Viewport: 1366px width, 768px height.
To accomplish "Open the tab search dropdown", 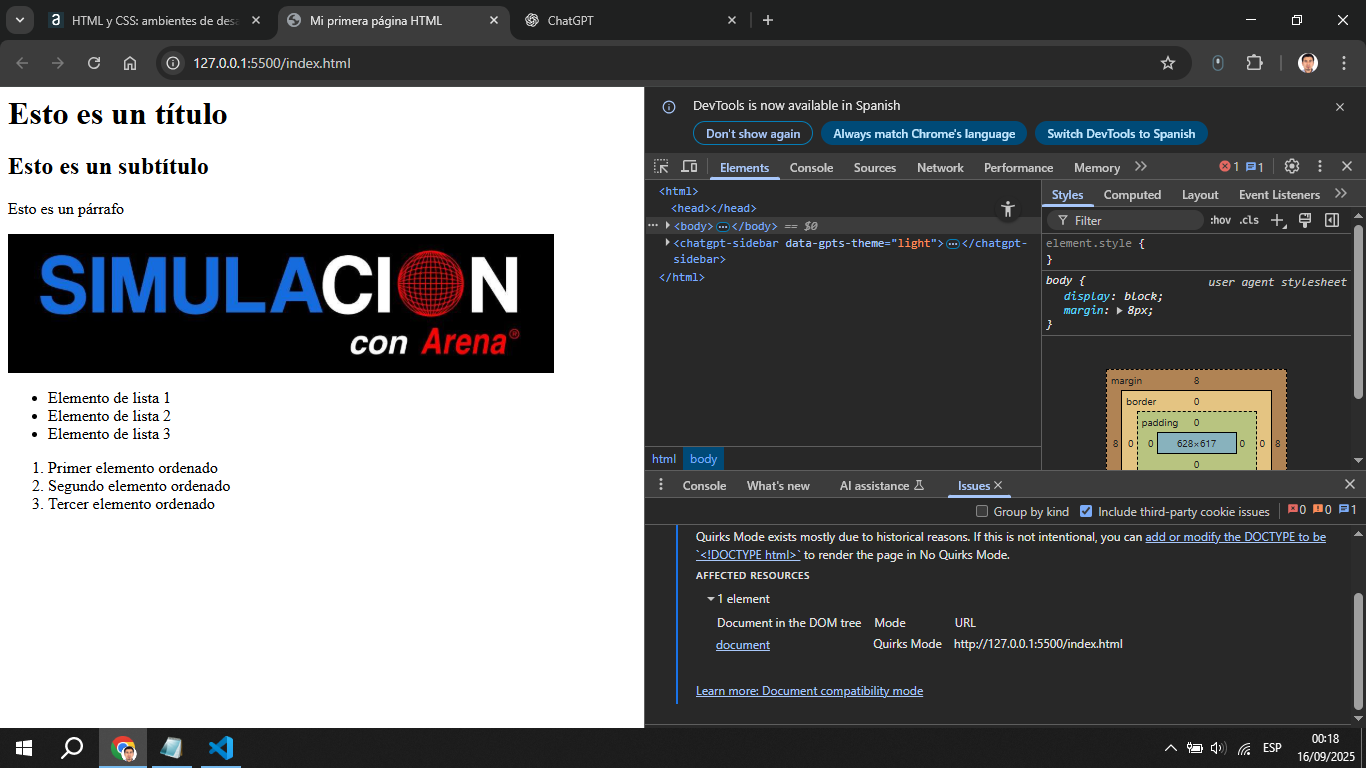I will tap(19, 20).
